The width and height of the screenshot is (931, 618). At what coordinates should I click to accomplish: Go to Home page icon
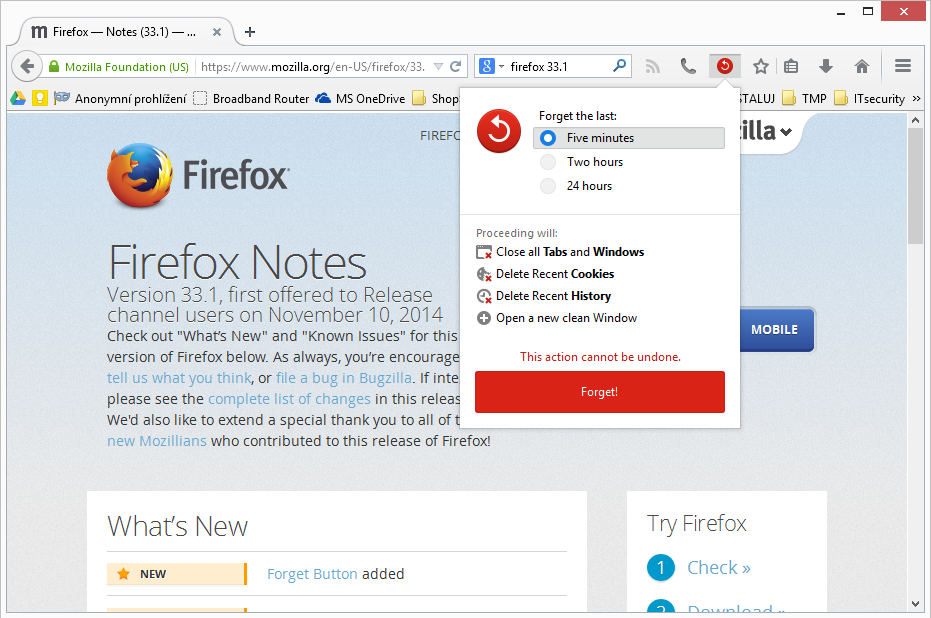(x=862, y=66)
